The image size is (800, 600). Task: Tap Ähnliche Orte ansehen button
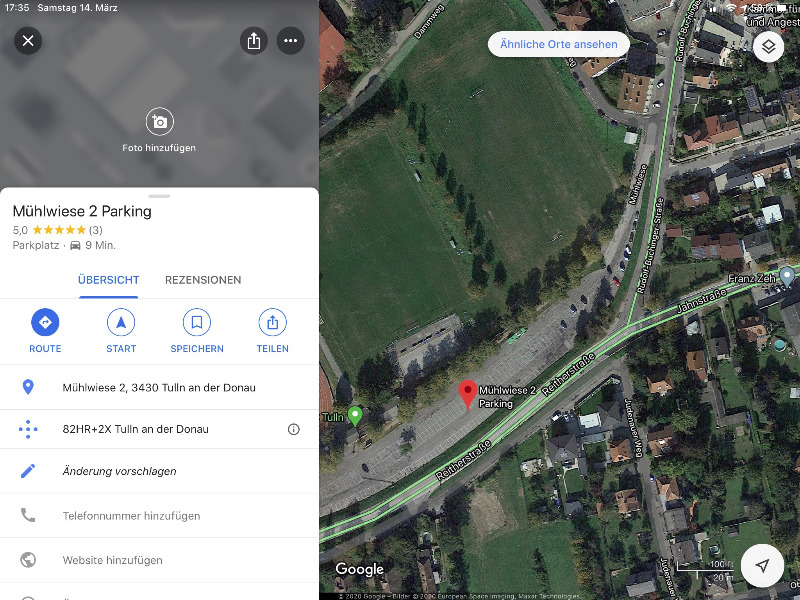pyautogui.click(x=559, y=44)
